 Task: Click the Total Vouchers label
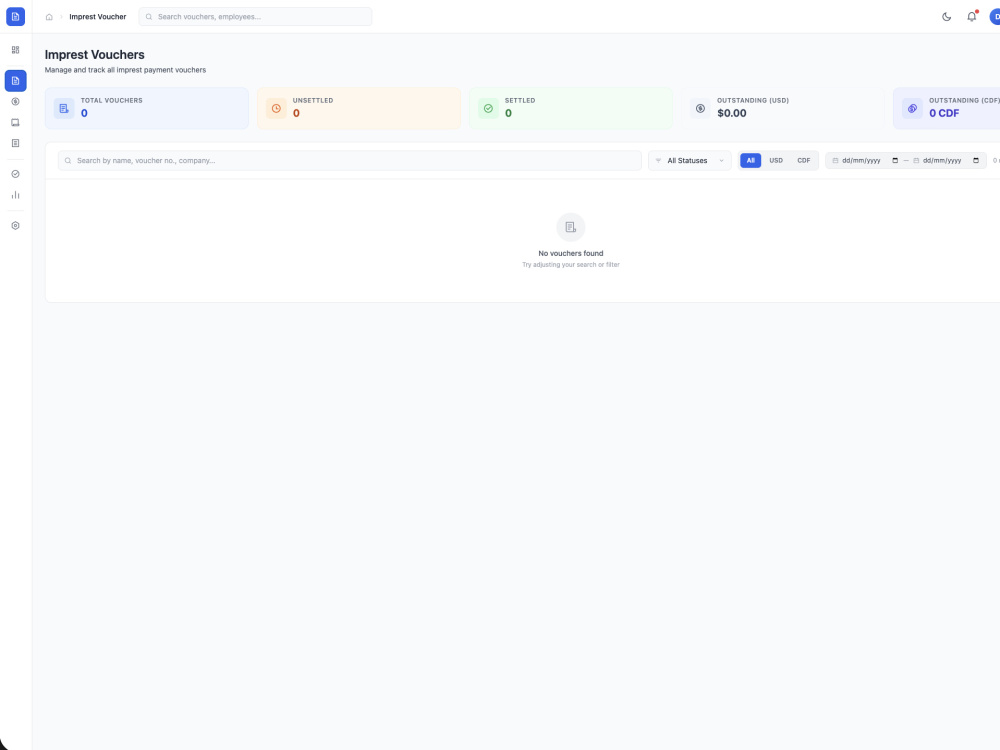click(x=112, y=101)
